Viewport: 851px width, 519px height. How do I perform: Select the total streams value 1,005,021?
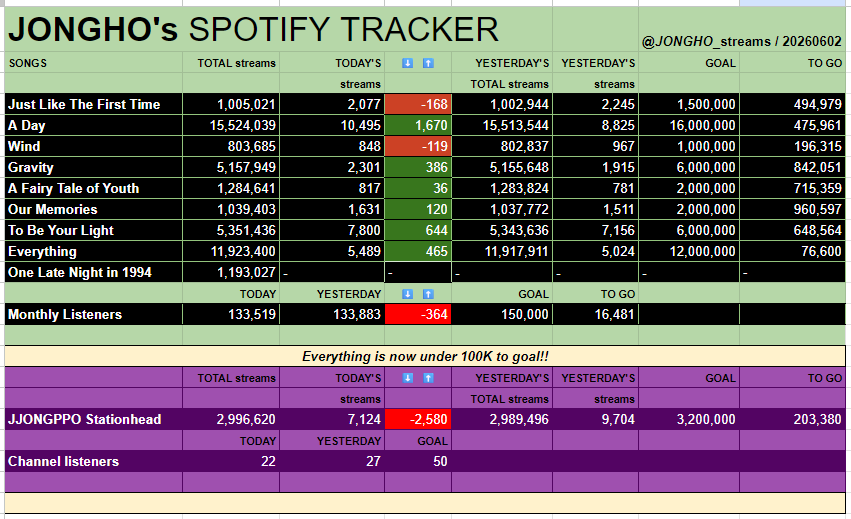click(x=231, y=104)
